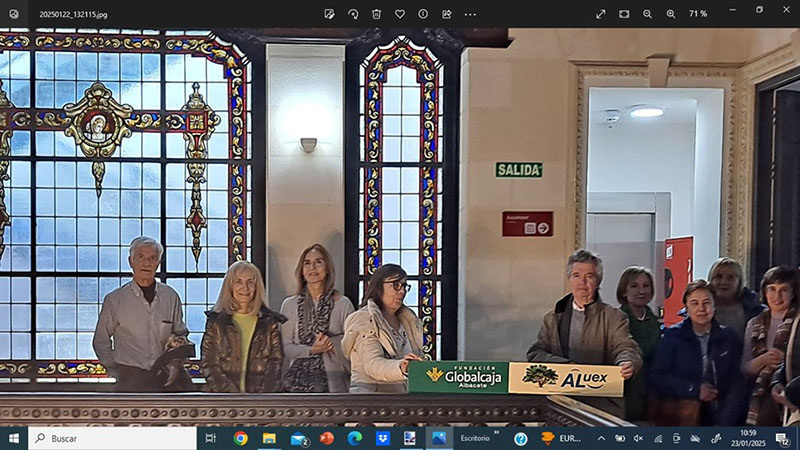This screenshot has height=450, width=800.
Task: Rotate the photo
Action: click(x=353, y=14)
